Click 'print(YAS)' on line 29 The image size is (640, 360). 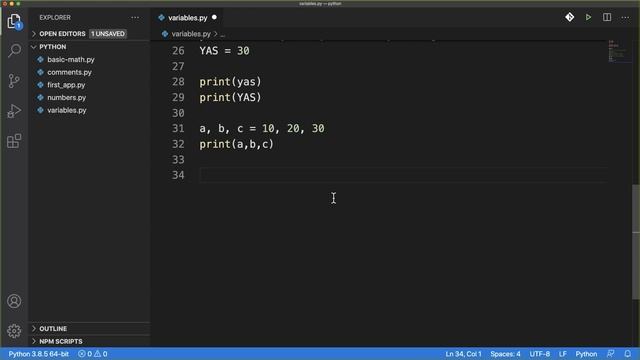tap(230, 97)
